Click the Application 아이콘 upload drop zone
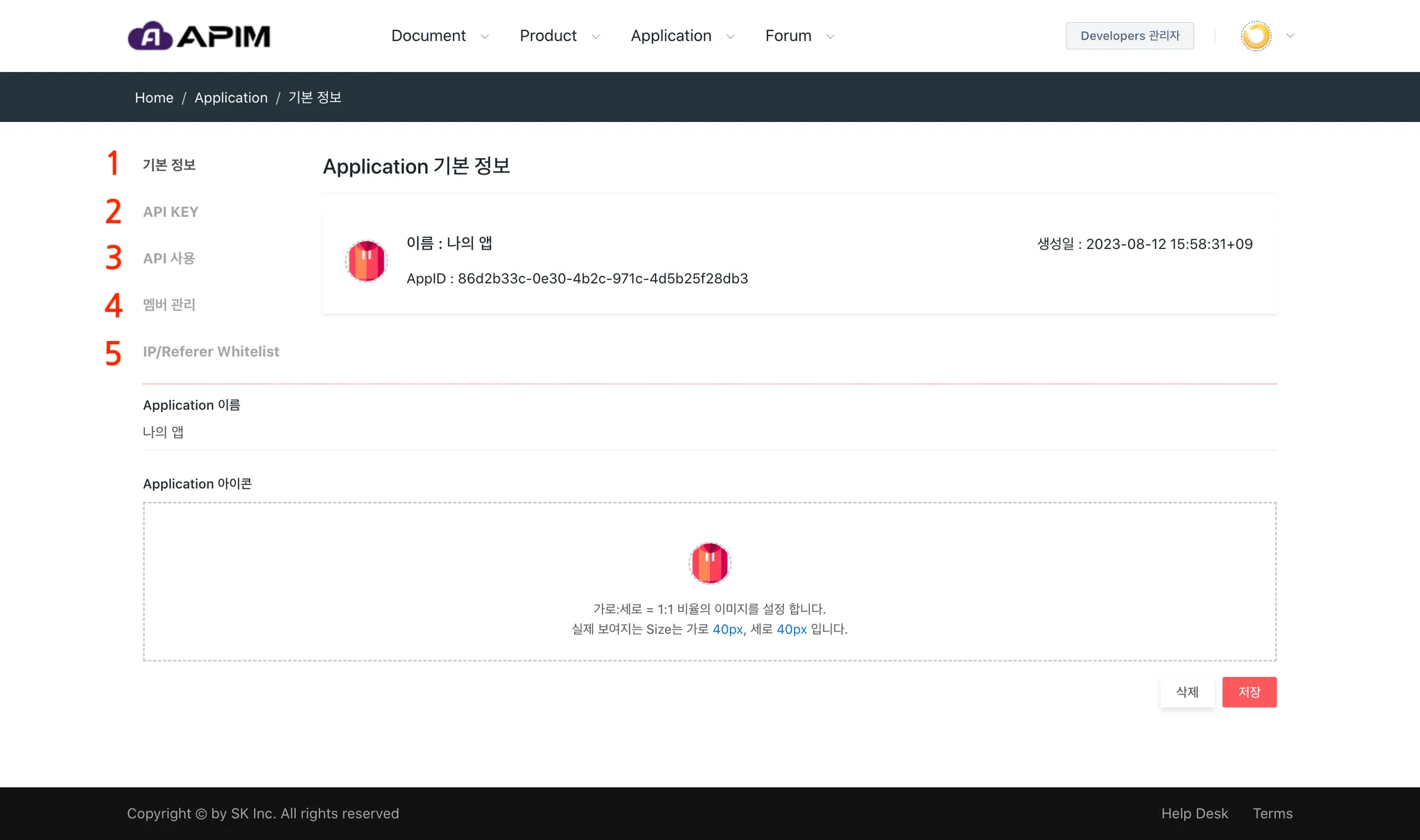 (709, 581)
